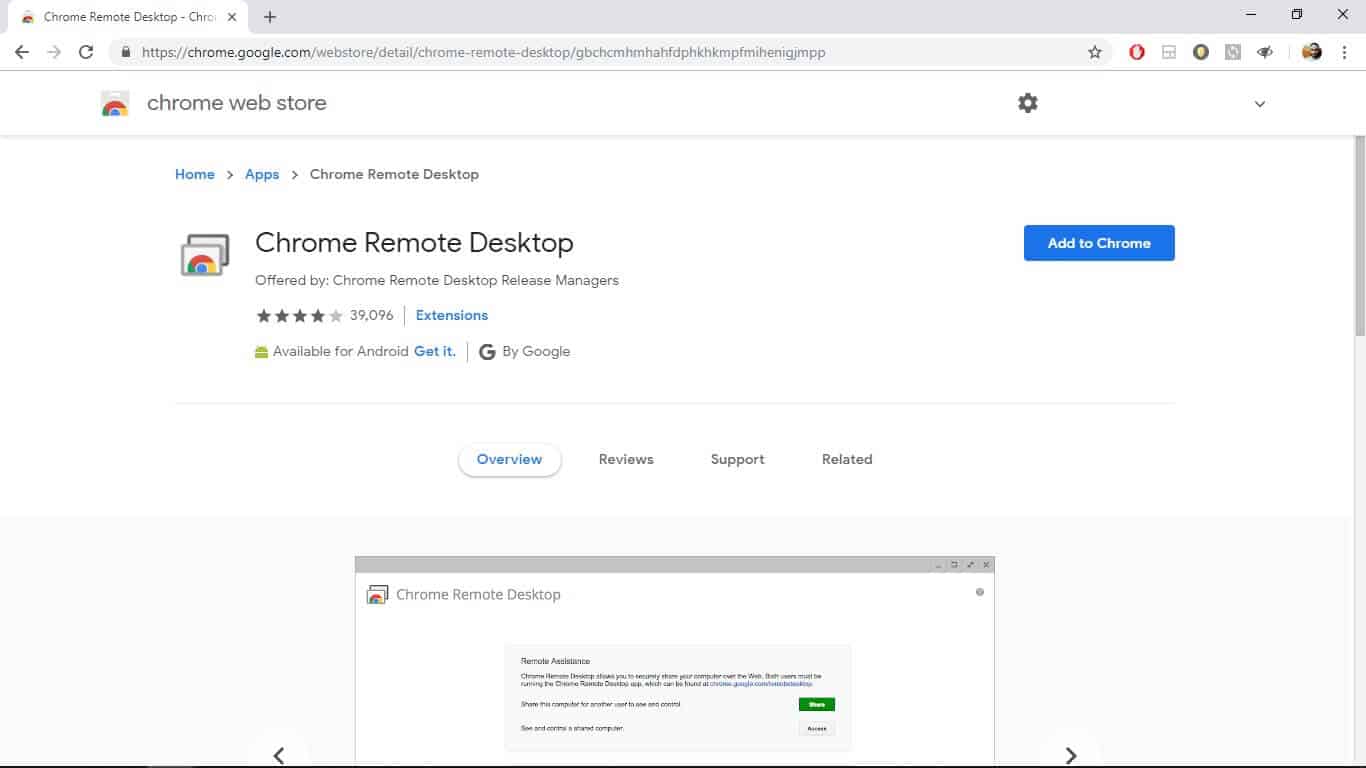Click the Offered by Release Managers text
The image size is (1366, 768).
tap(437, 280)
